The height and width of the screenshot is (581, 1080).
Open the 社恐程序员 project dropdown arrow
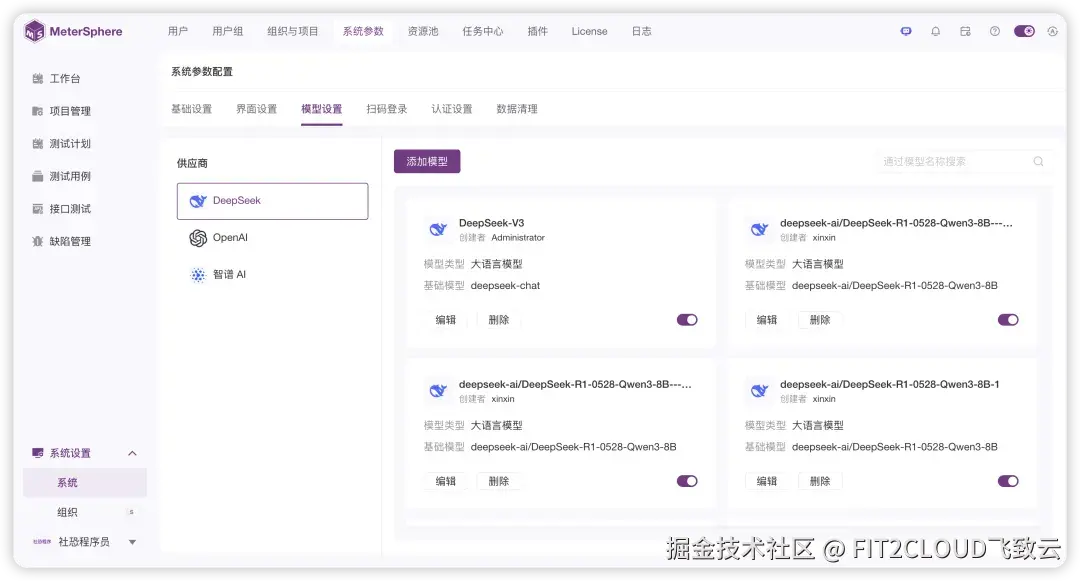click(132, 542)
